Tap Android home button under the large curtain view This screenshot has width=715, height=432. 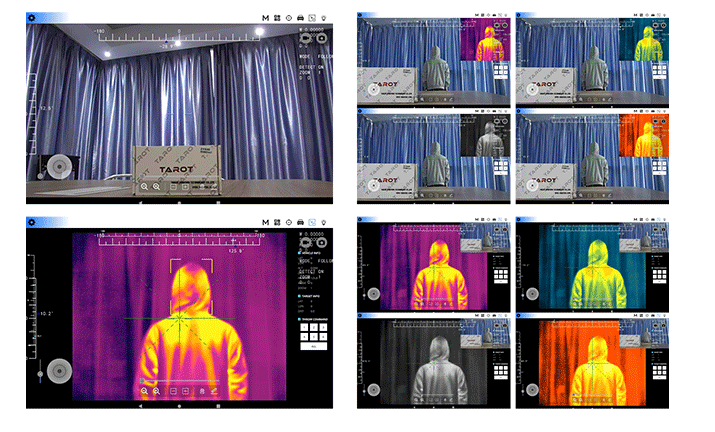(x=179, y=202)
